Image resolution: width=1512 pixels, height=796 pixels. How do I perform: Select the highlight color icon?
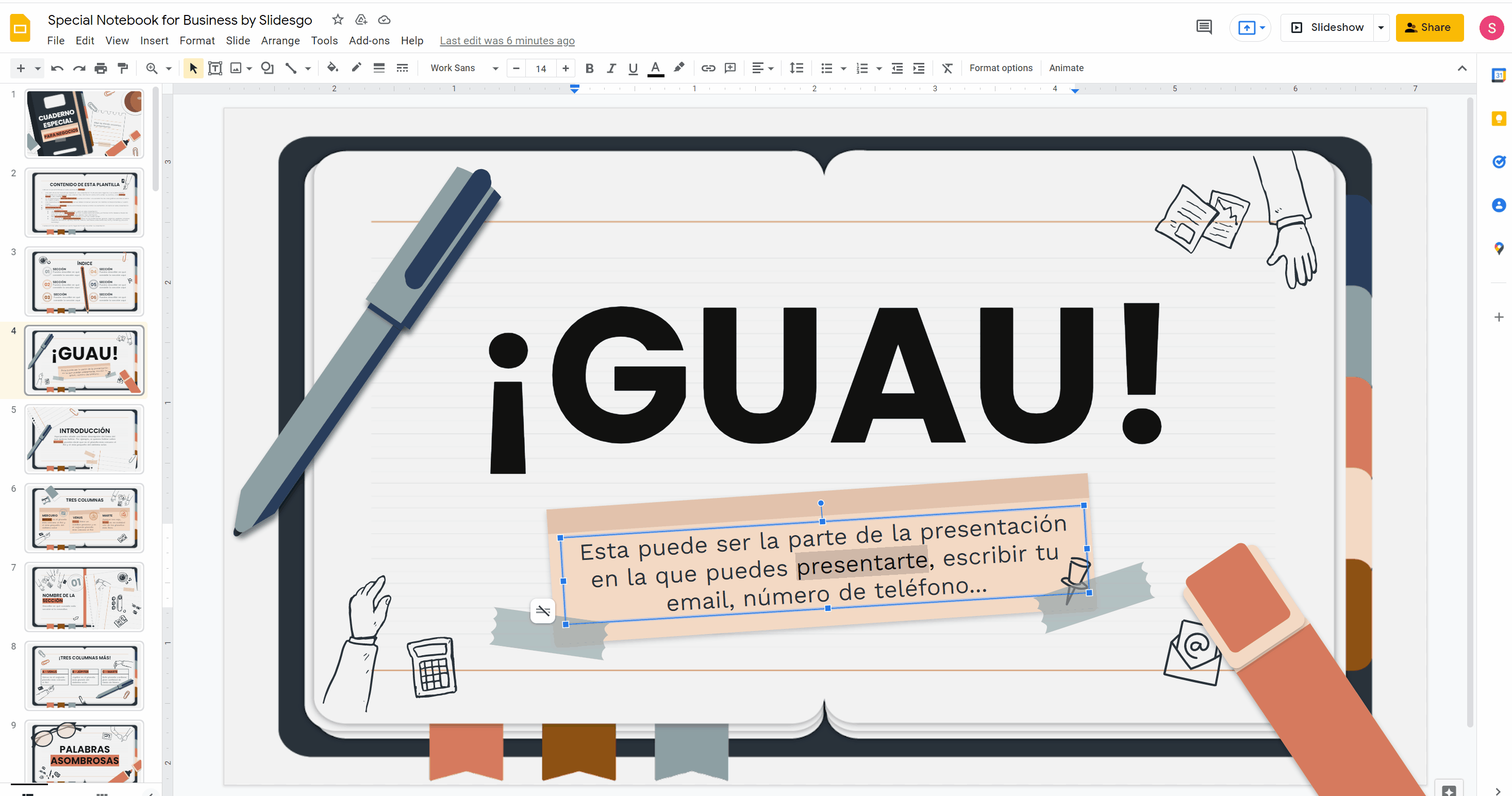coord(678,67)
